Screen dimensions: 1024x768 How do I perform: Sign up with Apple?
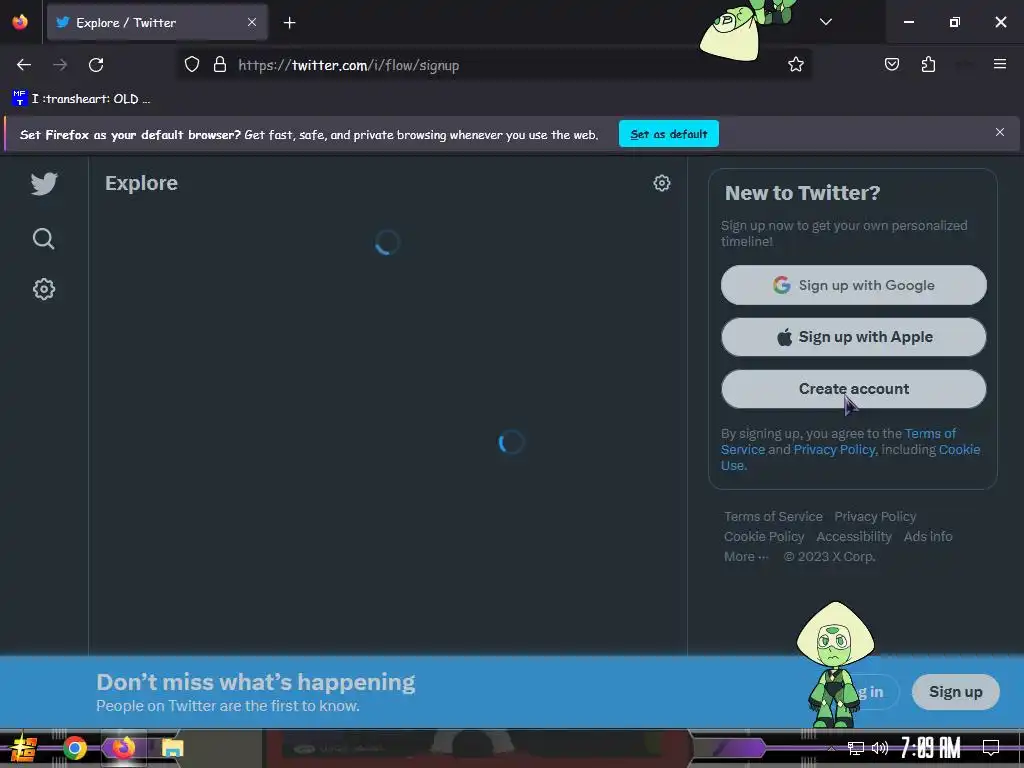(854, 337)
